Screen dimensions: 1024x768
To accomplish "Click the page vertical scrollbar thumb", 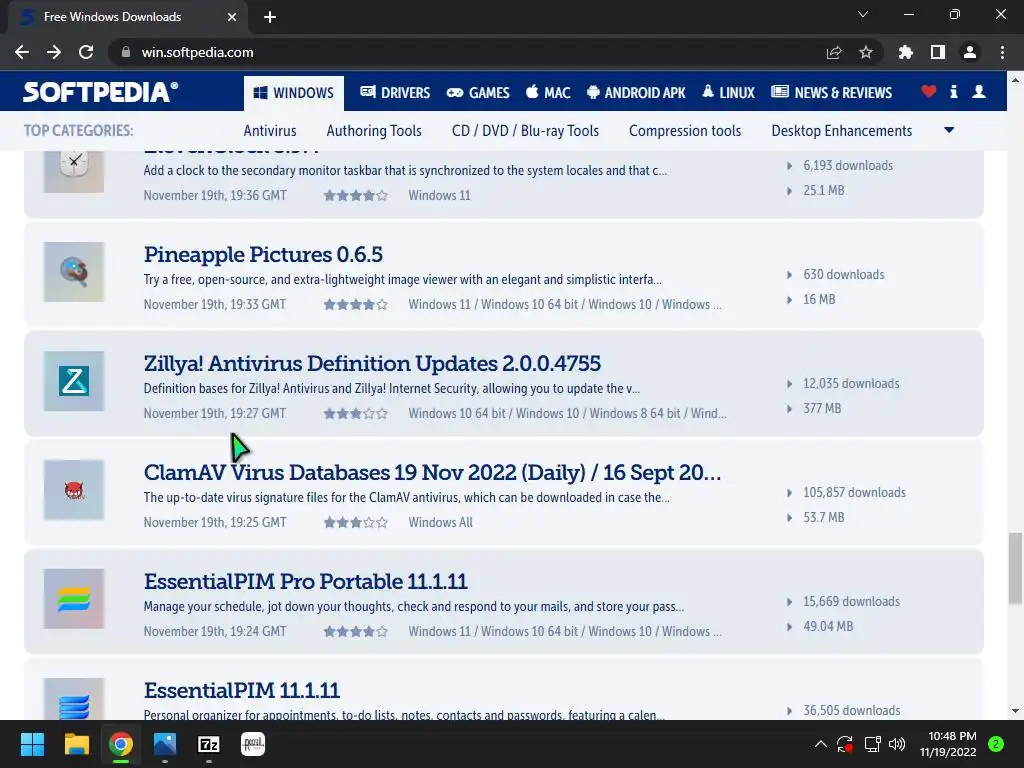I will pyautogui.click(x=1015, y=568).
